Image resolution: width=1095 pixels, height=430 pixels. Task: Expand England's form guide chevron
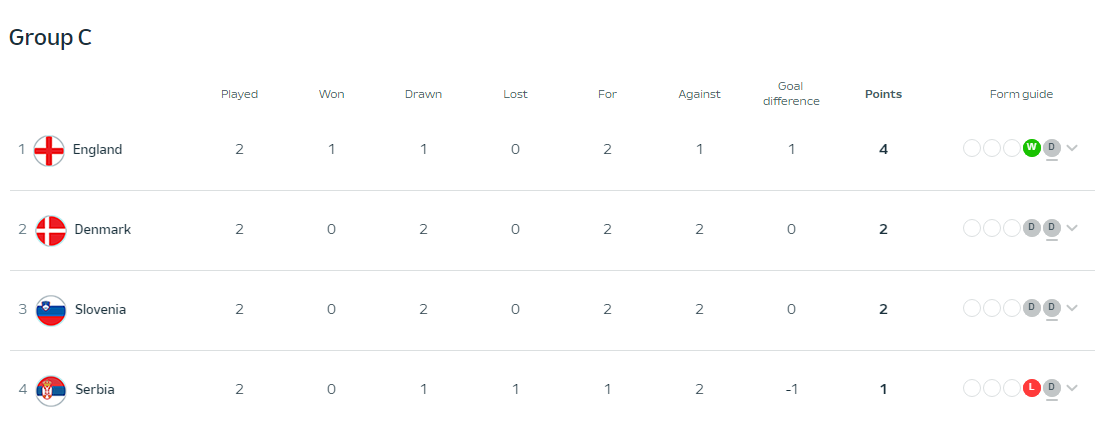pos(1072,148)
